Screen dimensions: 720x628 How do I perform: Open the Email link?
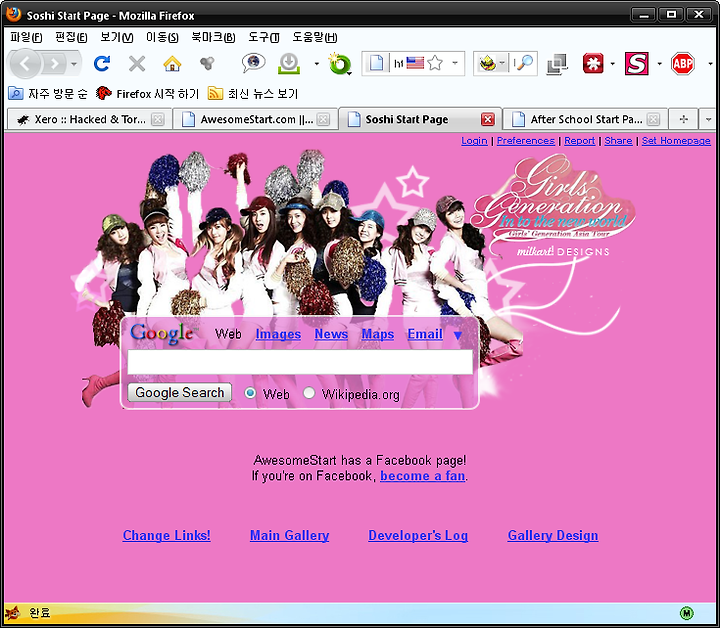point(425,334)
